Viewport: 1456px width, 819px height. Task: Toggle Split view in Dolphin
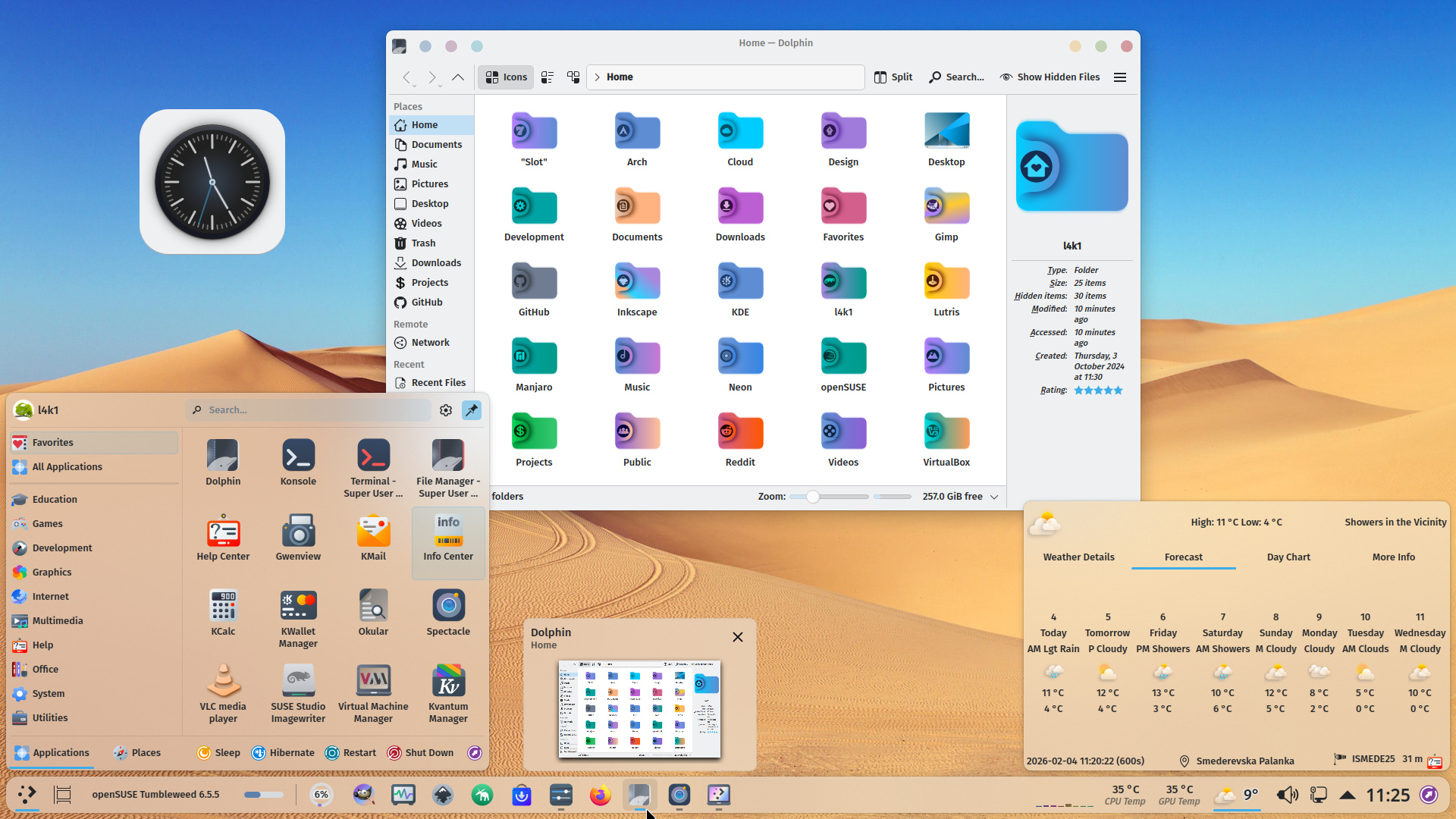tap(893, 77)
